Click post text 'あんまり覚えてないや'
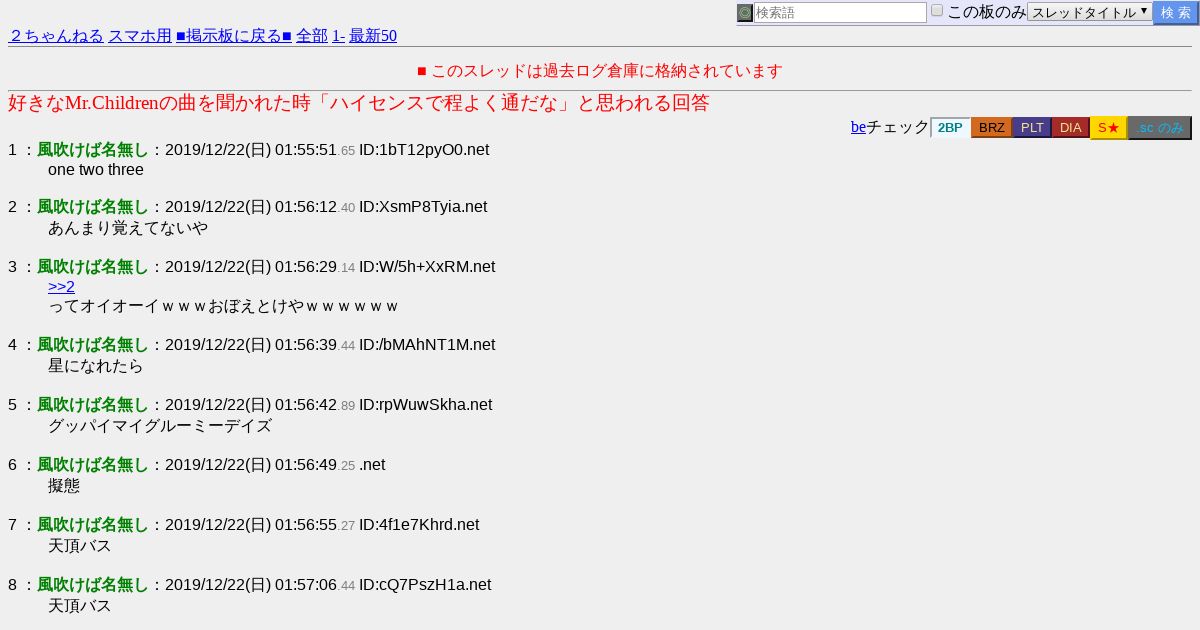Screen dimensions: 1200x630 pos(128,228)
